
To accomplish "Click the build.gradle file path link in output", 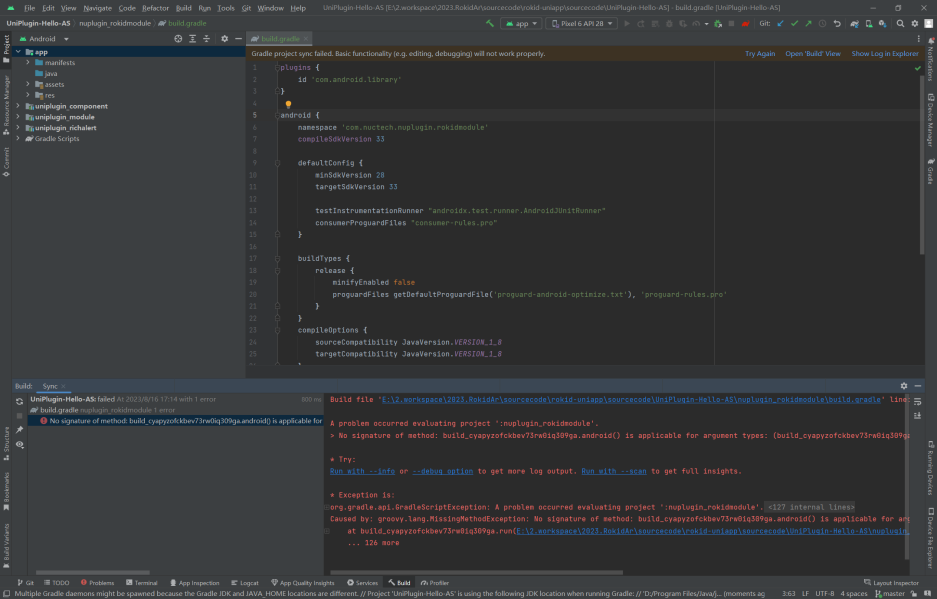I will click(x=630, y=399).
